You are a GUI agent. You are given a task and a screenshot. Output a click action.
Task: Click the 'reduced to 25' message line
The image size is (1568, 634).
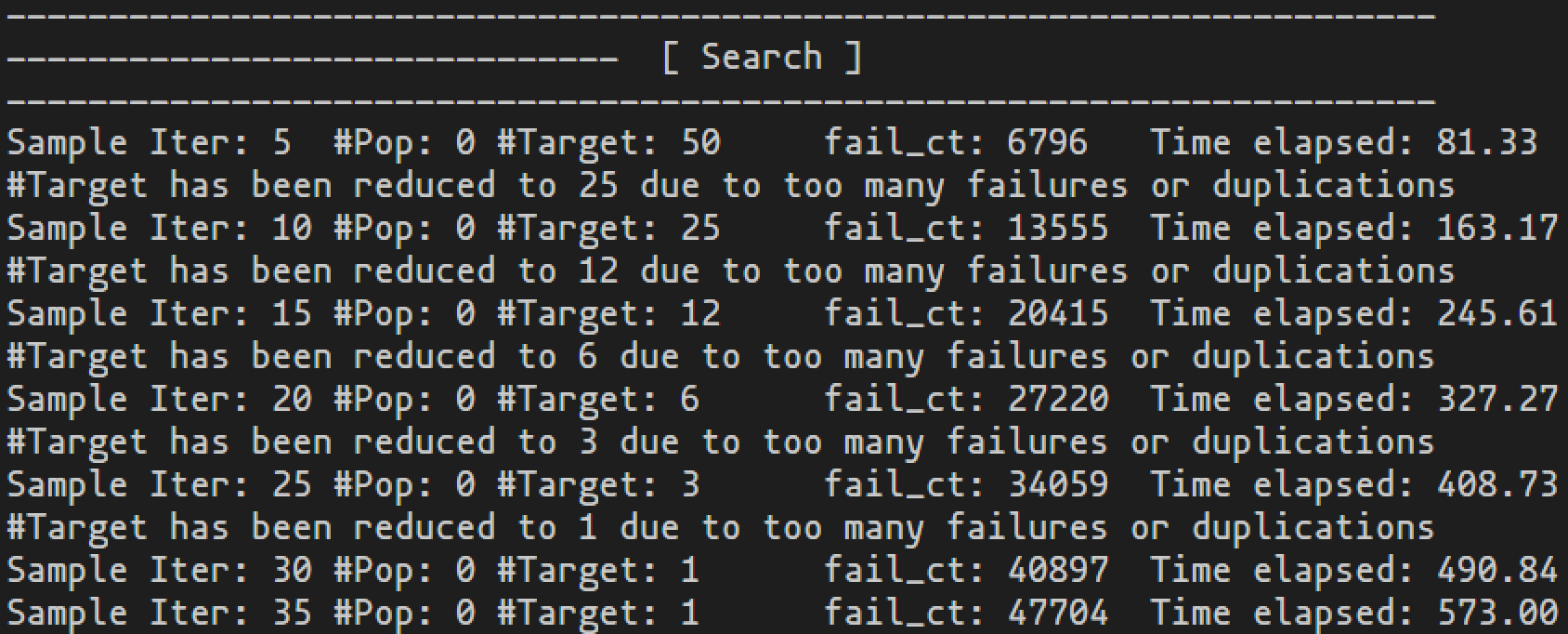click(730, 185)
